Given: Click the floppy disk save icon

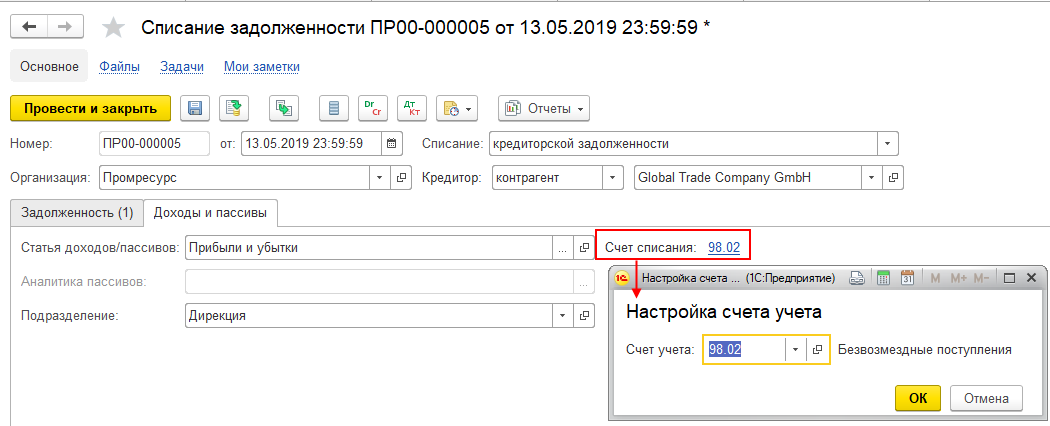Looking at the screenshot, I should (195, 108).
